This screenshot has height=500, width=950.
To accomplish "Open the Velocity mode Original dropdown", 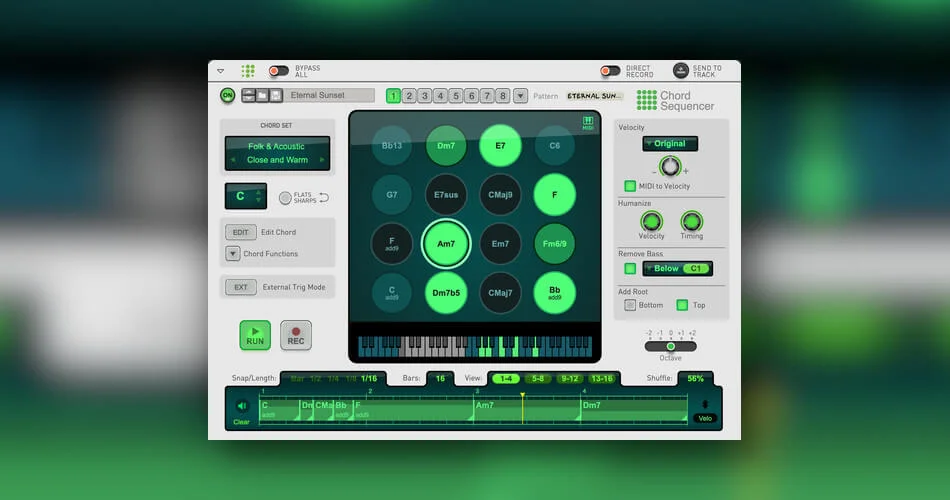I will pos(670,144).
